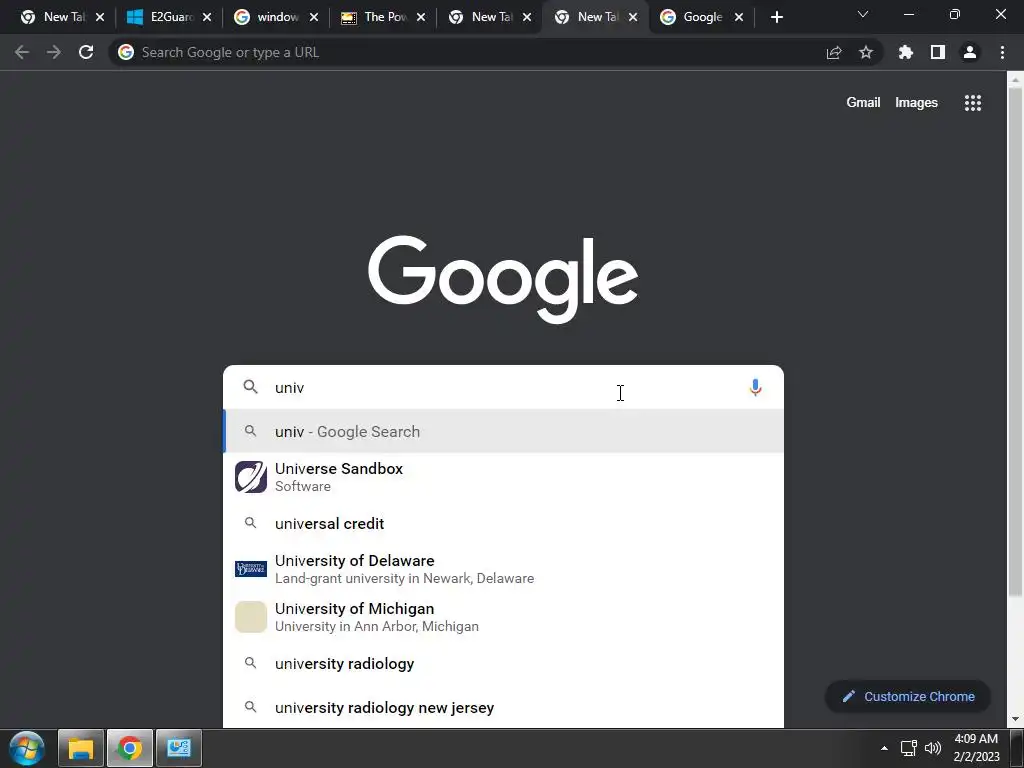Select 'university radiology' suggestion

503,664
